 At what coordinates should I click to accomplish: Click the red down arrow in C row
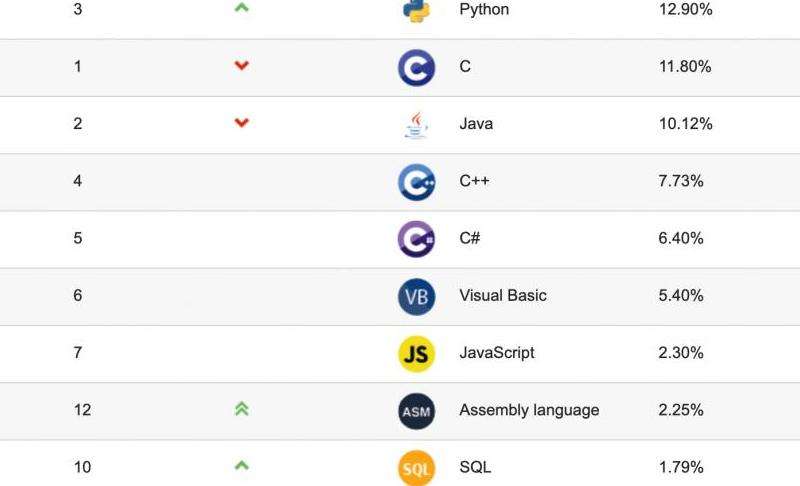[x=241, y=66]
